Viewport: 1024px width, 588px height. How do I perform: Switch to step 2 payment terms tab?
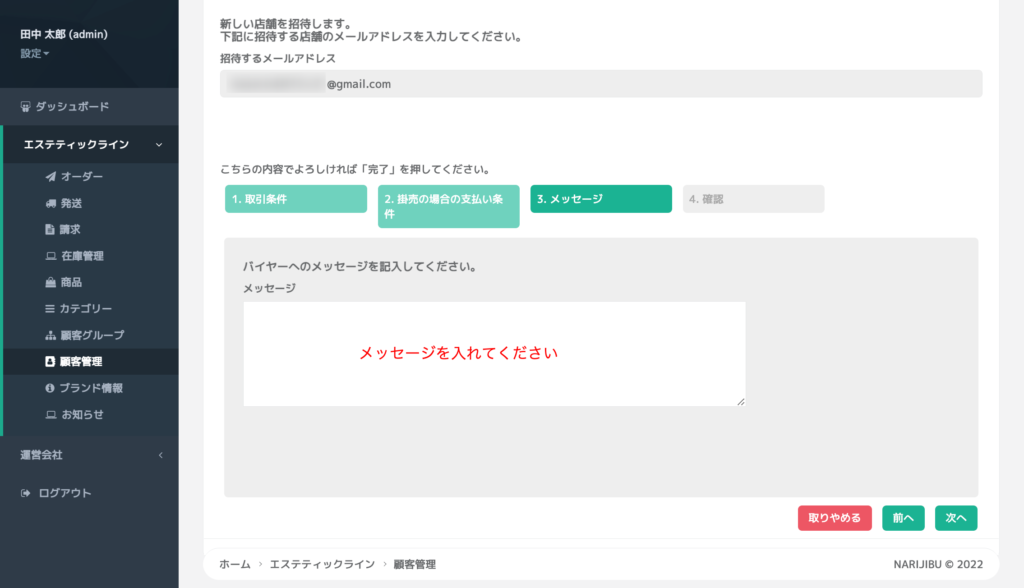point(448,206)
